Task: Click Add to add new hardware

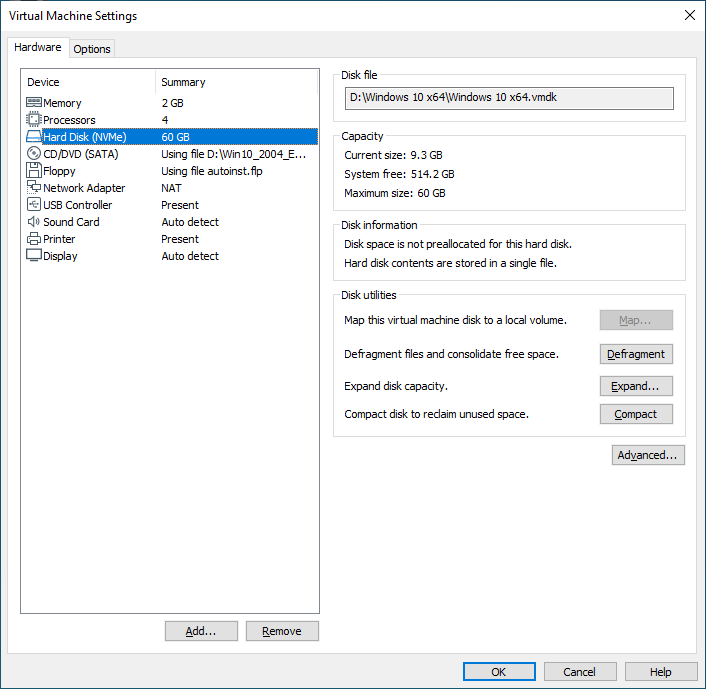Action: click(x=201, y=631)
